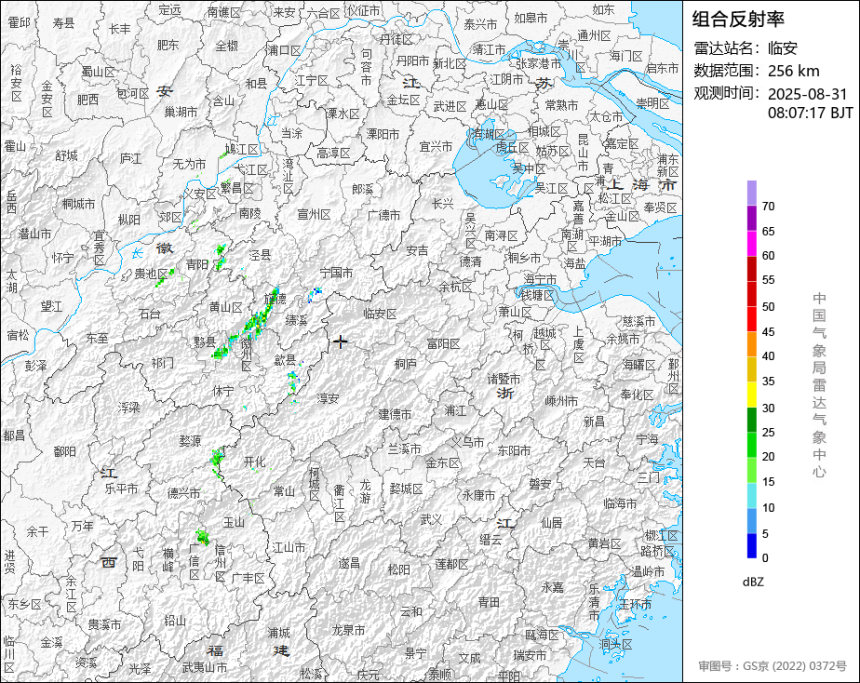Click the station name value 临安
This screenshot has height=683, width=860.
tap(782, 48)
